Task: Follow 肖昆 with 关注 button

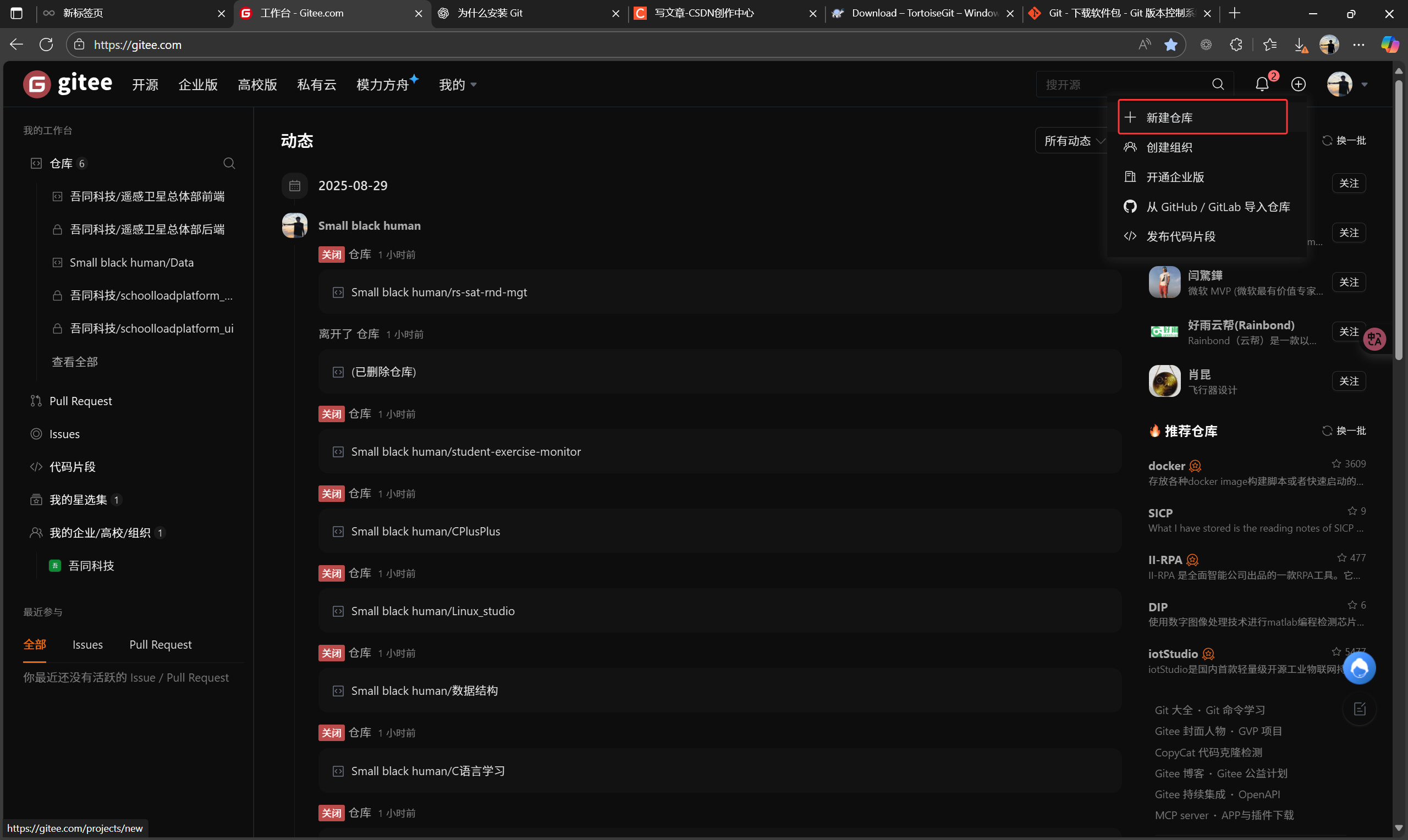Action: point(1349,381)
